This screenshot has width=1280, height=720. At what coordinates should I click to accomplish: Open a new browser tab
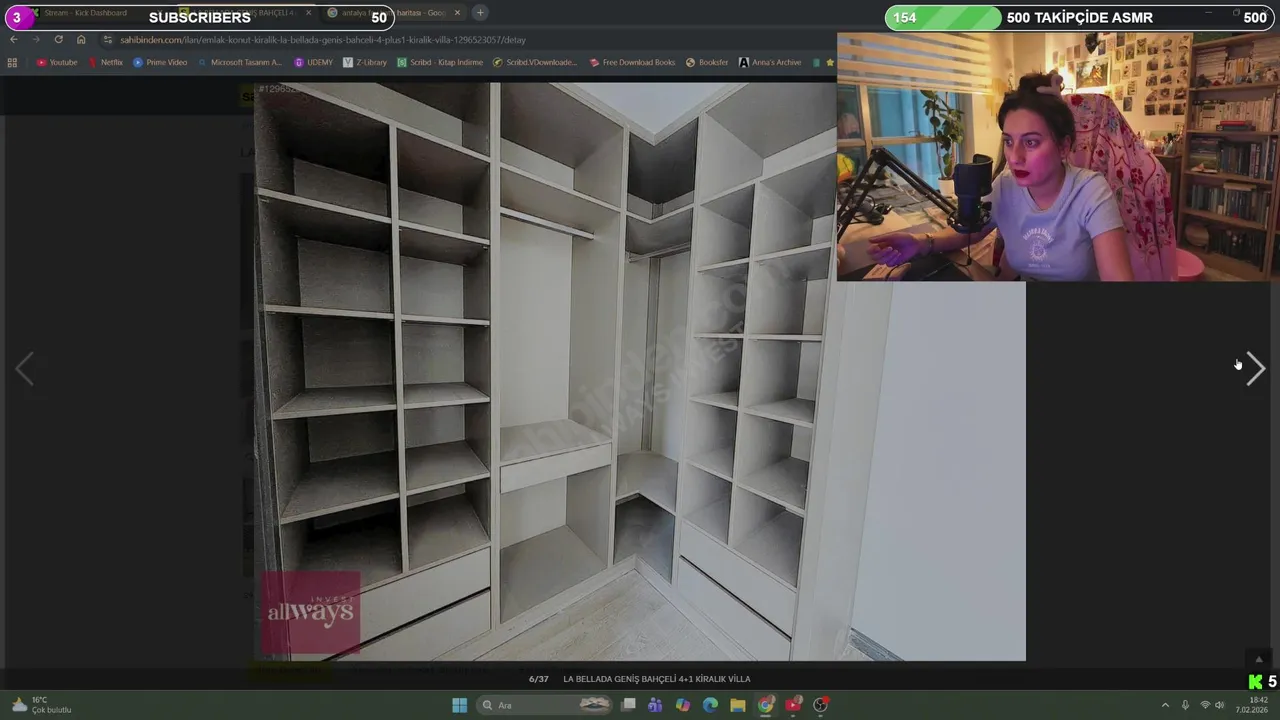point(480,13)
